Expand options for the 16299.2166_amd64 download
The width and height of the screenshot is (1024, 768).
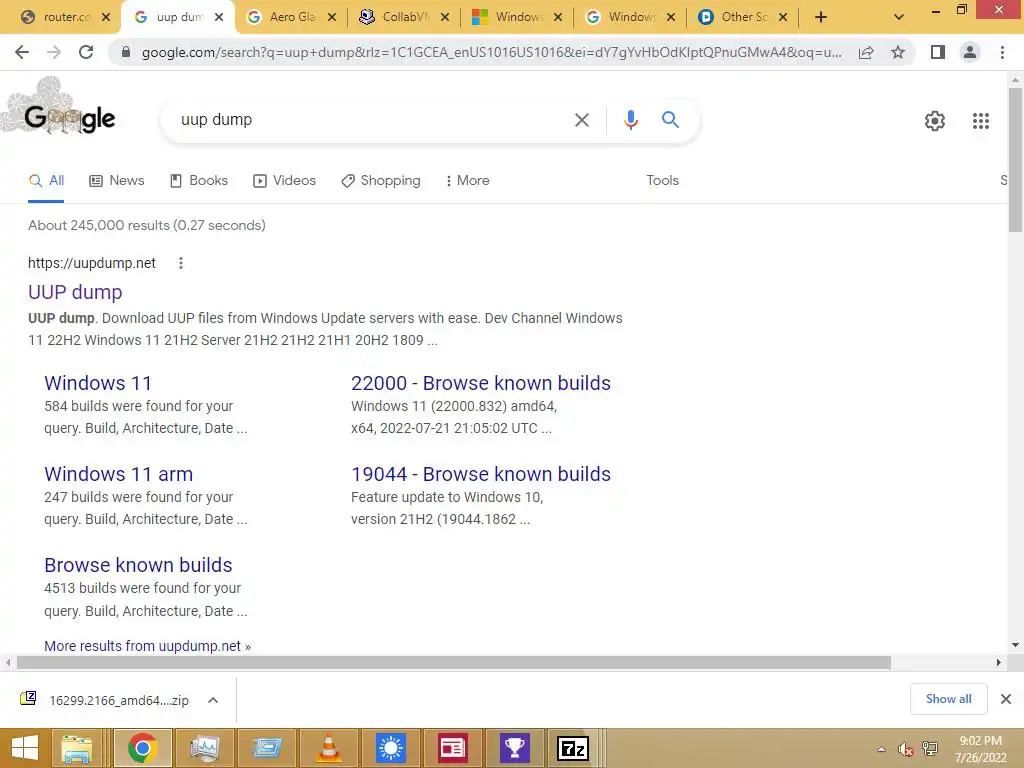tap(213, 700)
